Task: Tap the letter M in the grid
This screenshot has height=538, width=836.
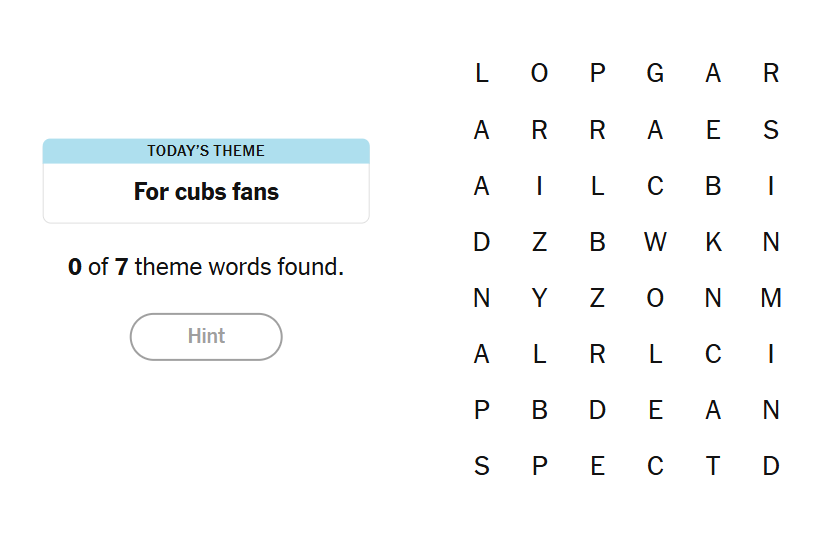Action: [x=771, y=298]
